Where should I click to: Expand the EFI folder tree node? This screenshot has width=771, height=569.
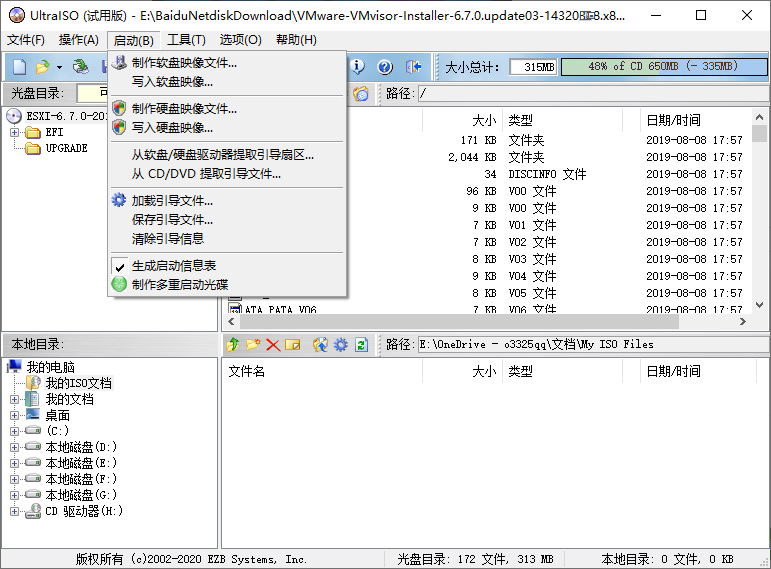(x=14, y=132)
